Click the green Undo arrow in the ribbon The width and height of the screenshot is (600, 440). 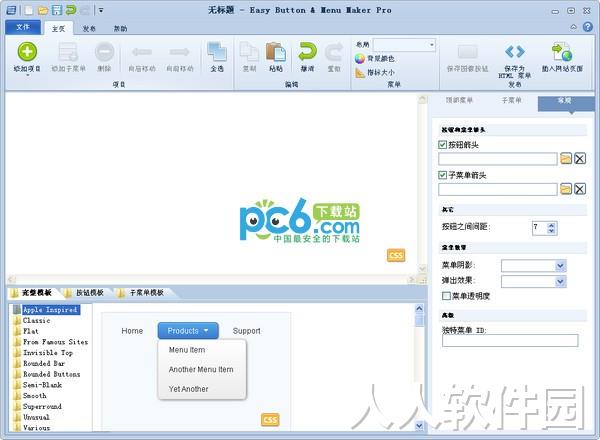click(307, 52)
